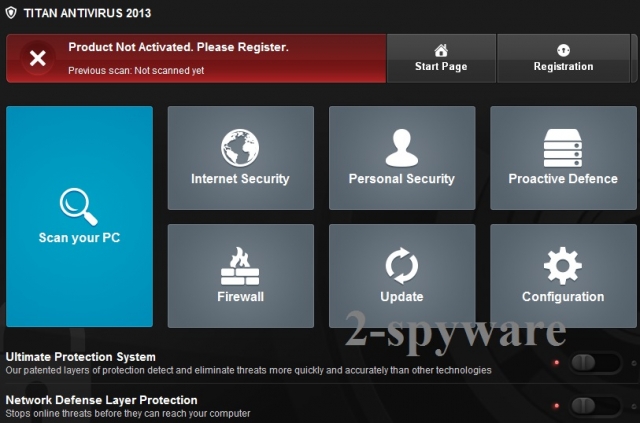Click the Titan Antivirus shield logo
This screenshot has width=640, height=423.
pyautogui.click(x=11, y=13)
